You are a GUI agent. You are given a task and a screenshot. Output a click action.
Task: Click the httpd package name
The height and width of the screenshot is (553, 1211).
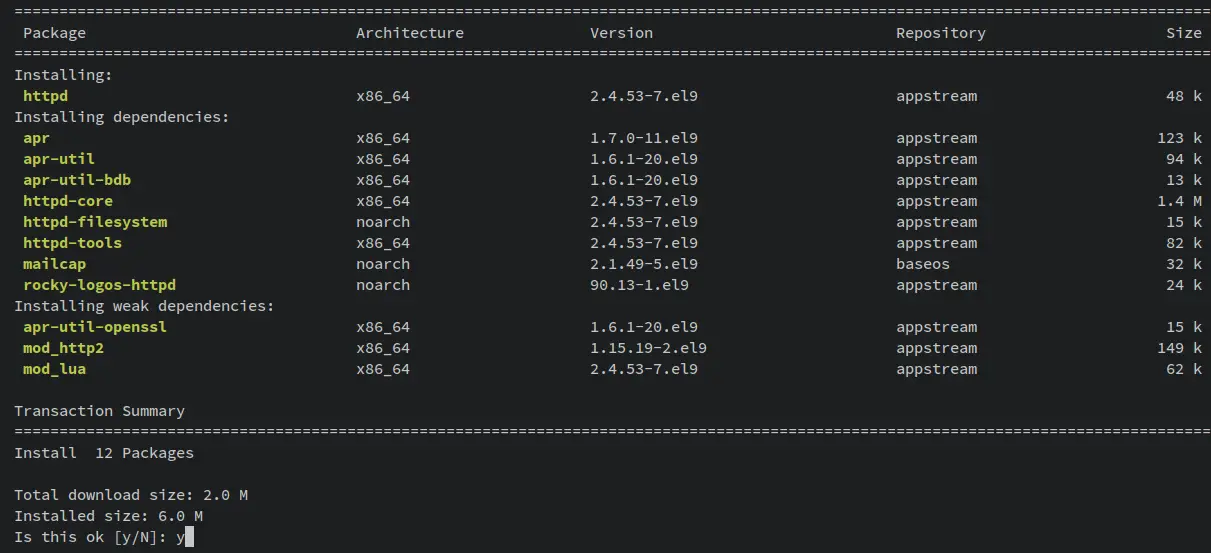46,96
